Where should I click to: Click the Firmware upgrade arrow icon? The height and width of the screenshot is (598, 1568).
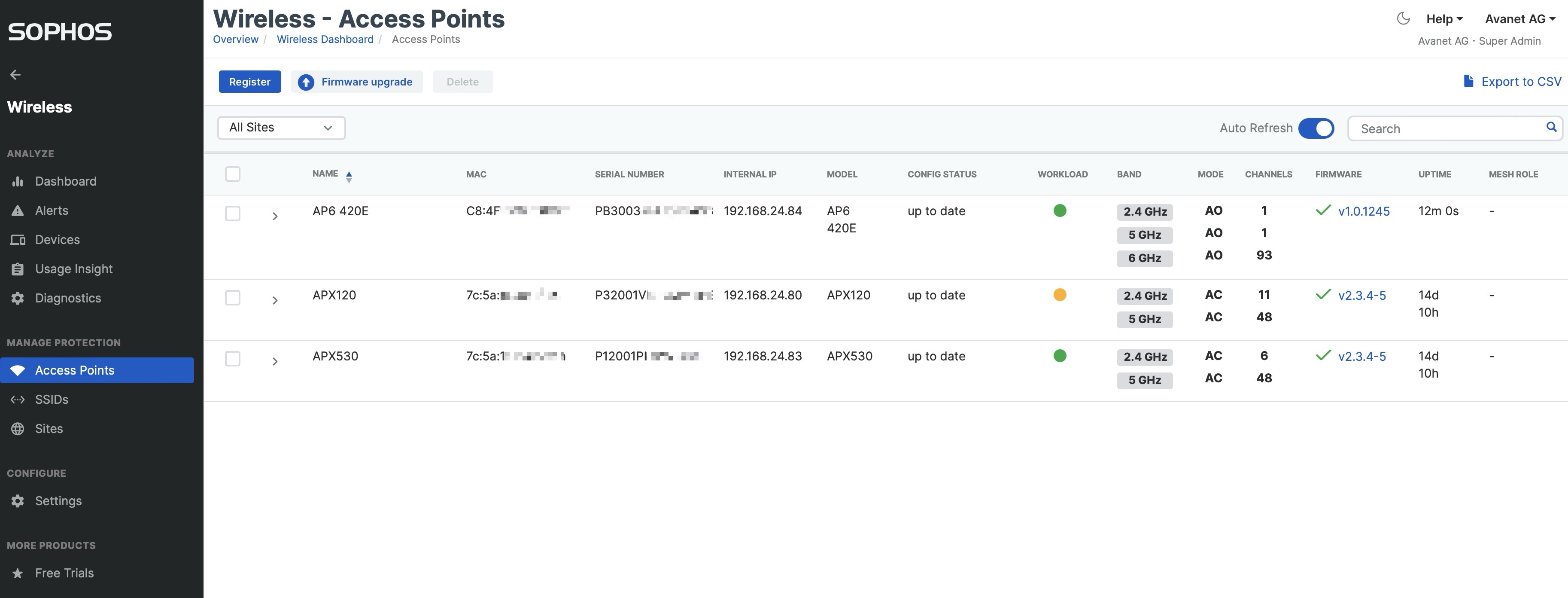point(306,82)
